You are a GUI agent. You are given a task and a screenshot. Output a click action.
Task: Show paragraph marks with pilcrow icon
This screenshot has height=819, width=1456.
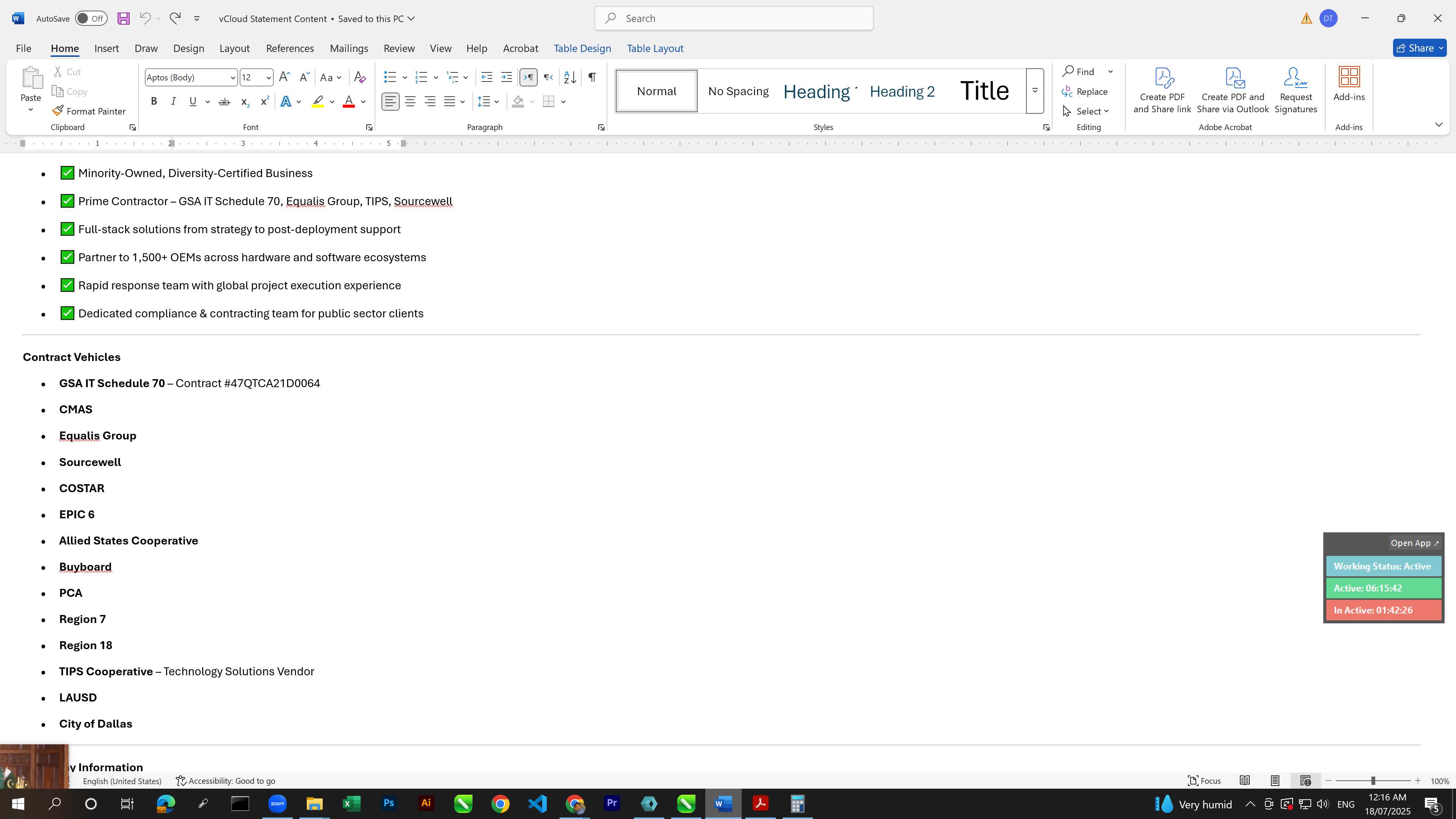592,77
